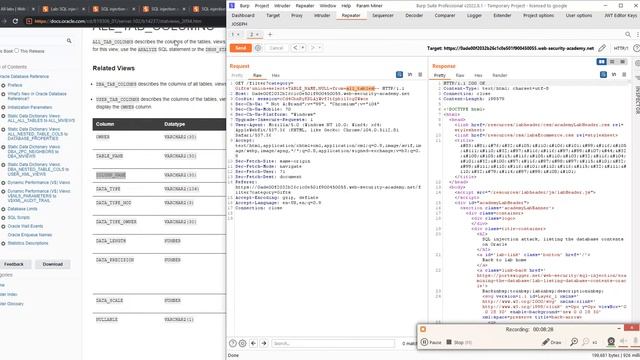Image resolution: width=640 pixels, height=360 pixels.
Task: Click in the request search field
Action: [x=333, y=344]
